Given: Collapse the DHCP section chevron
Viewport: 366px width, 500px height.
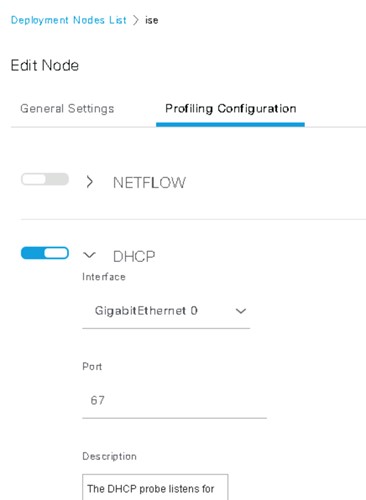Looking at the screenshot, I should [89, 255].
